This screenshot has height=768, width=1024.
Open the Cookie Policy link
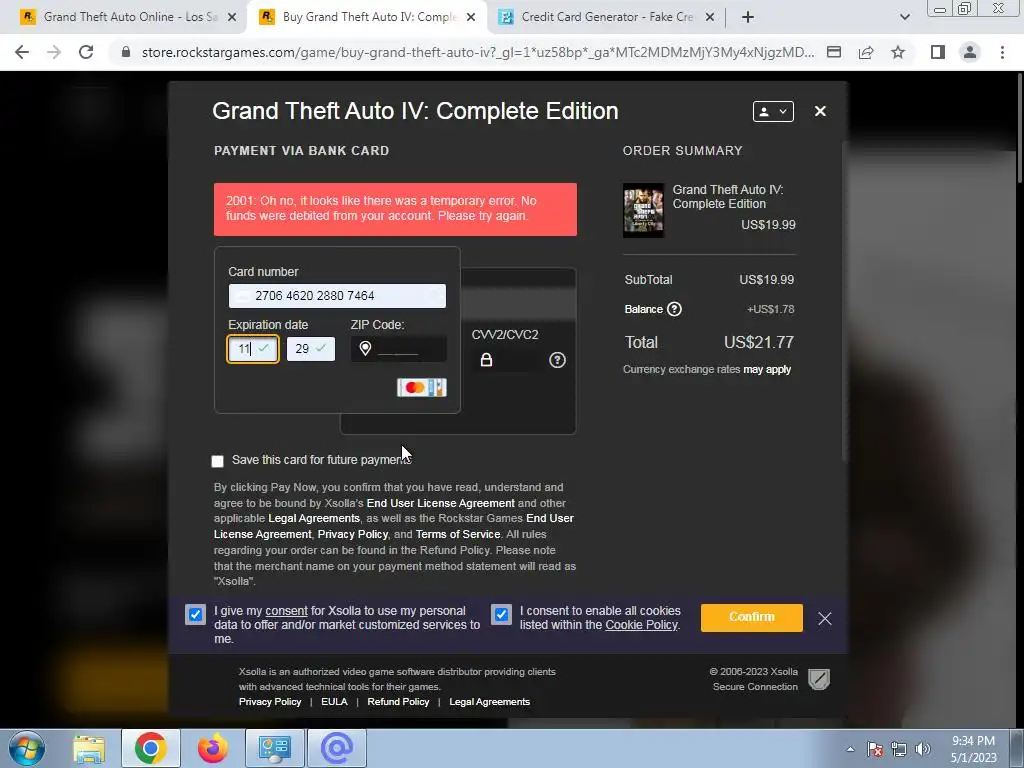(x=641, y=625)
